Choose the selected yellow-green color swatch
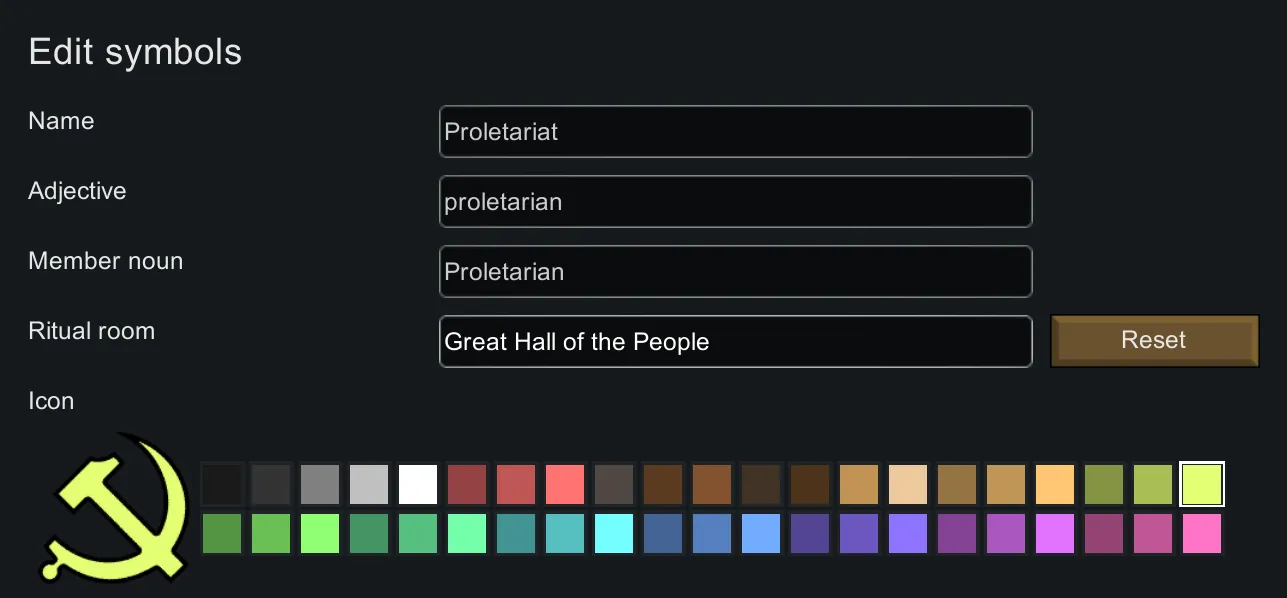The height and width of the screenshot is (598, 1287). coord(1202,484)
